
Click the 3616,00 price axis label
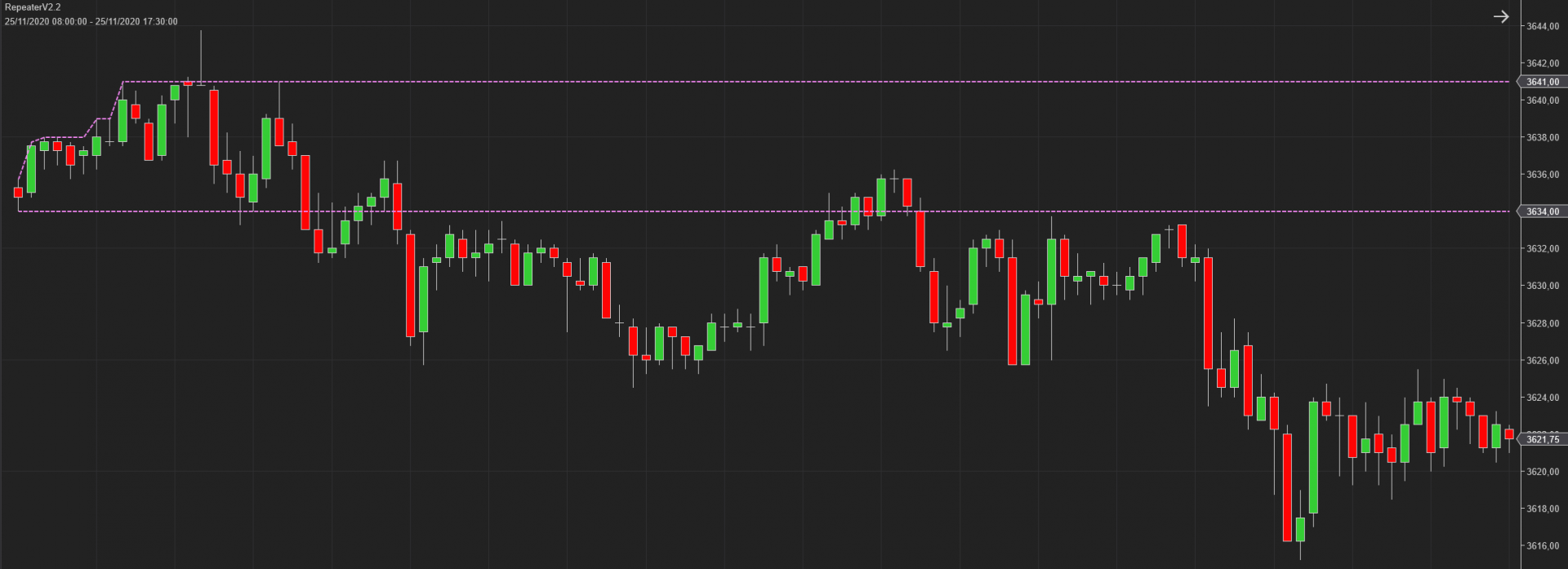click(x=1543, y=546)
